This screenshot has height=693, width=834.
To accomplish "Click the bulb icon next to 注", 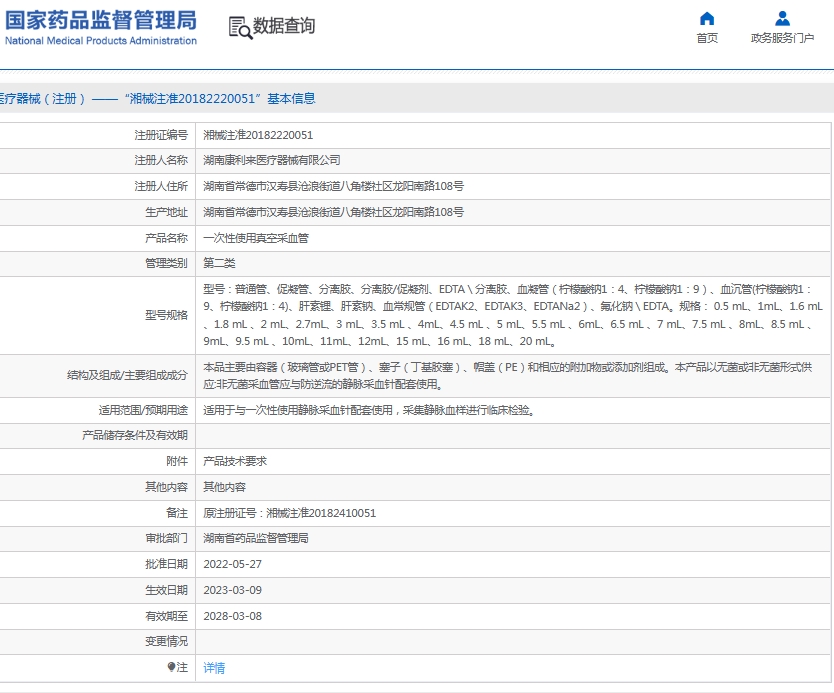I will [171, 666].
